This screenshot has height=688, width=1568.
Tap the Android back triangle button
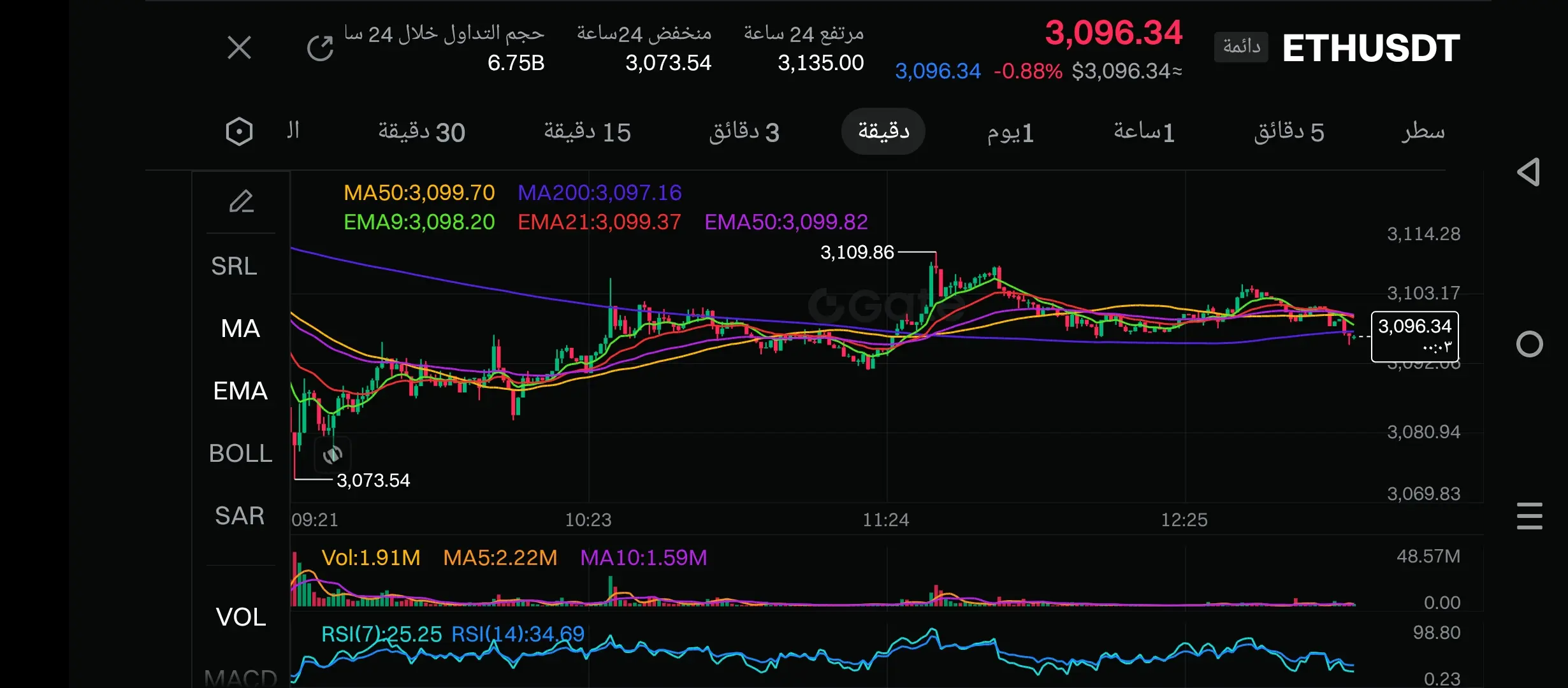click(1528, 172)
